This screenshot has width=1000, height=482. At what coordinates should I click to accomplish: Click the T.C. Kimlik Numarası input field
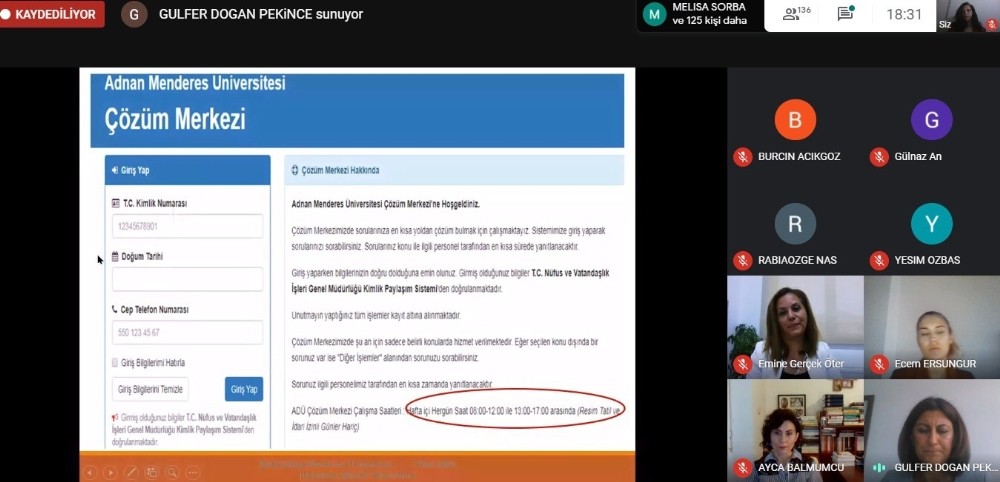187,226
